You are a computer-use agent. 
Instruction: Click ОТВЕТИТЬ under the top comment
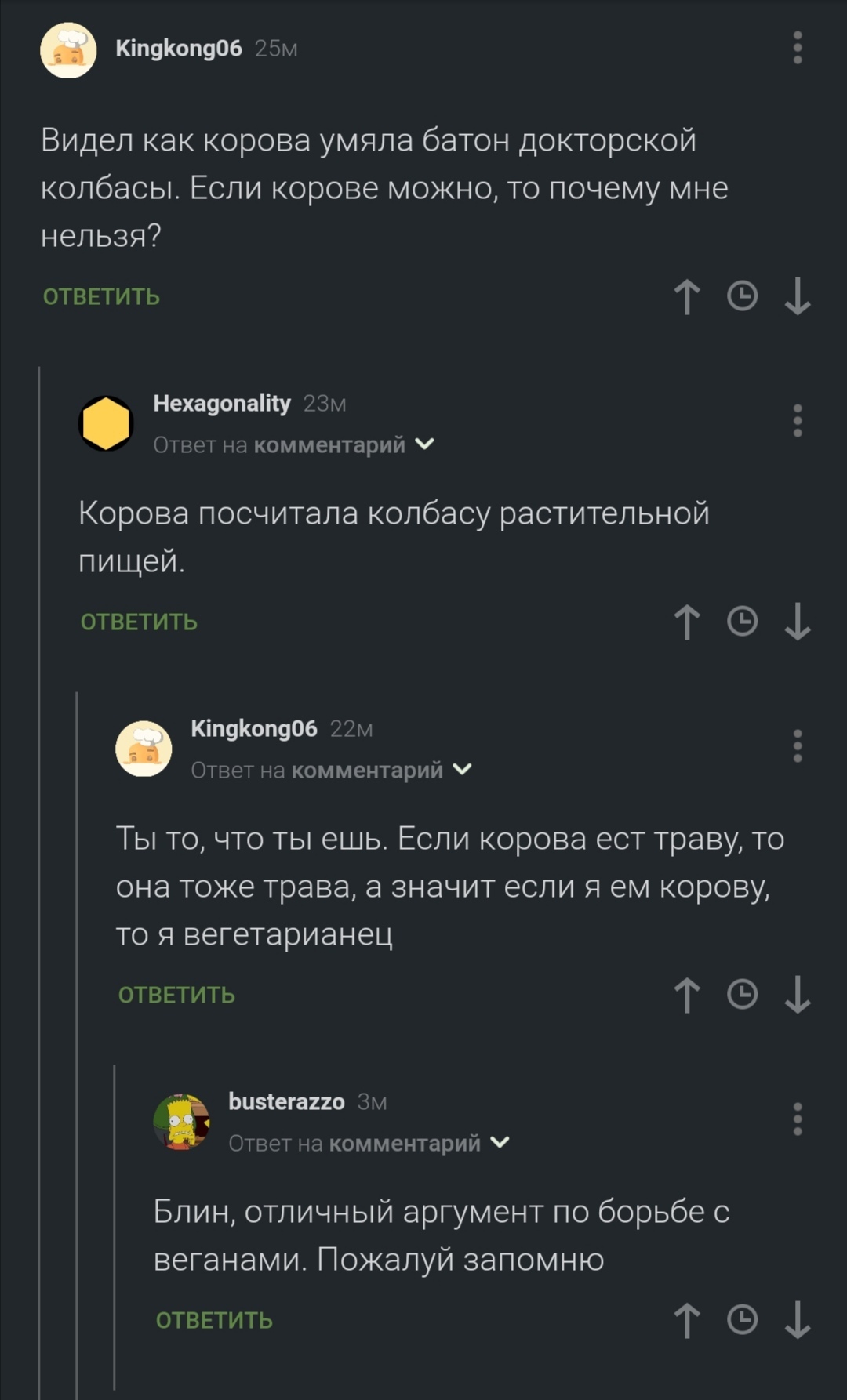click(100, 296)
